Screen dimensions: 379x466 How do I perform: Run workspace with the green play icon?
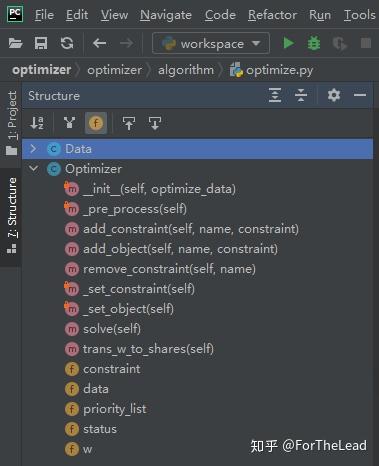tap(288, 43)
